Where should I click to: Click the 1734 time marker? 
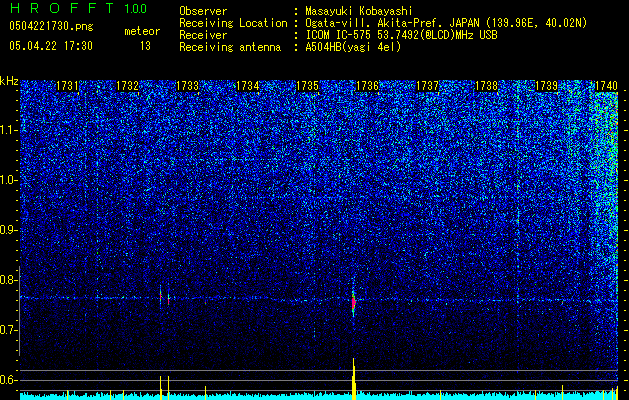(248, 86)
